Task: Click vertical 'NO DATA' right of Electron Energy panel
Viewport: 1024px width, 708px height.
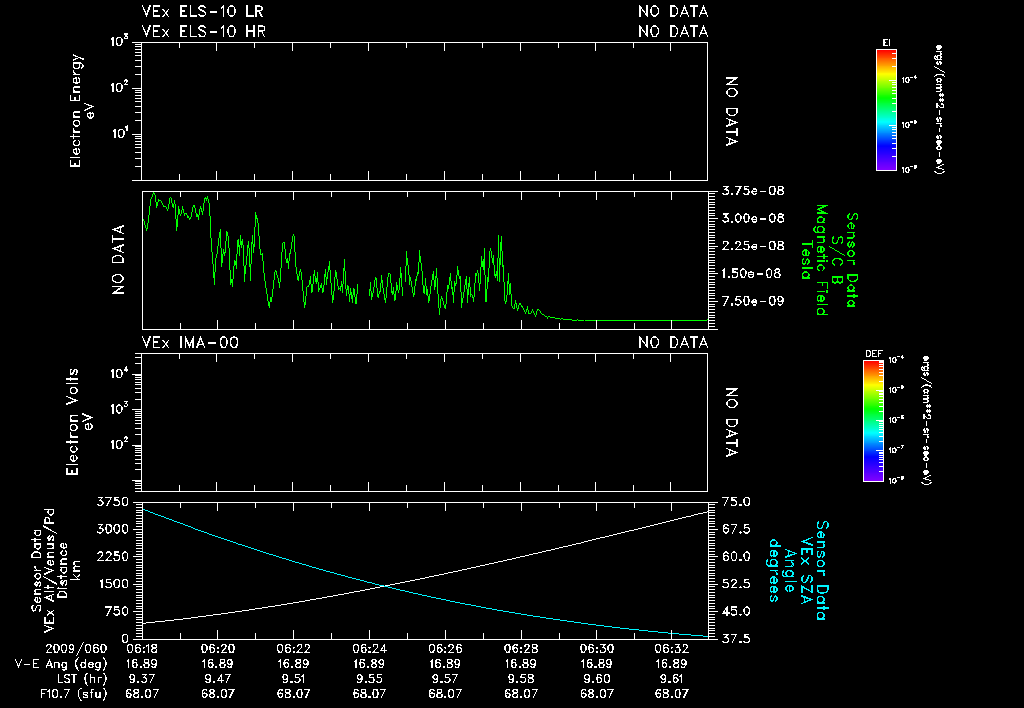Action: (x=731, y=111)
